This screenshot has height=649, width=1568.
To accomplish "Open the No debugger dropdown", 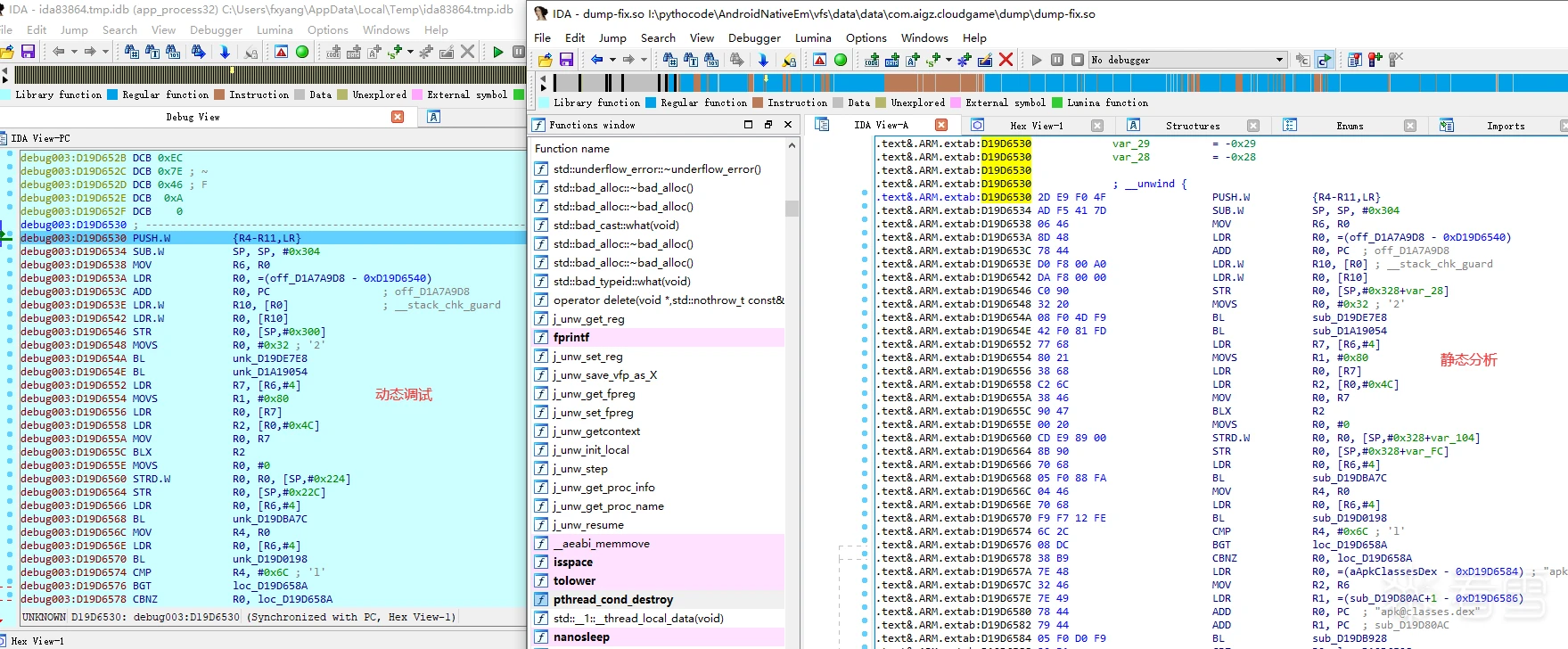I will point(1279,60).
